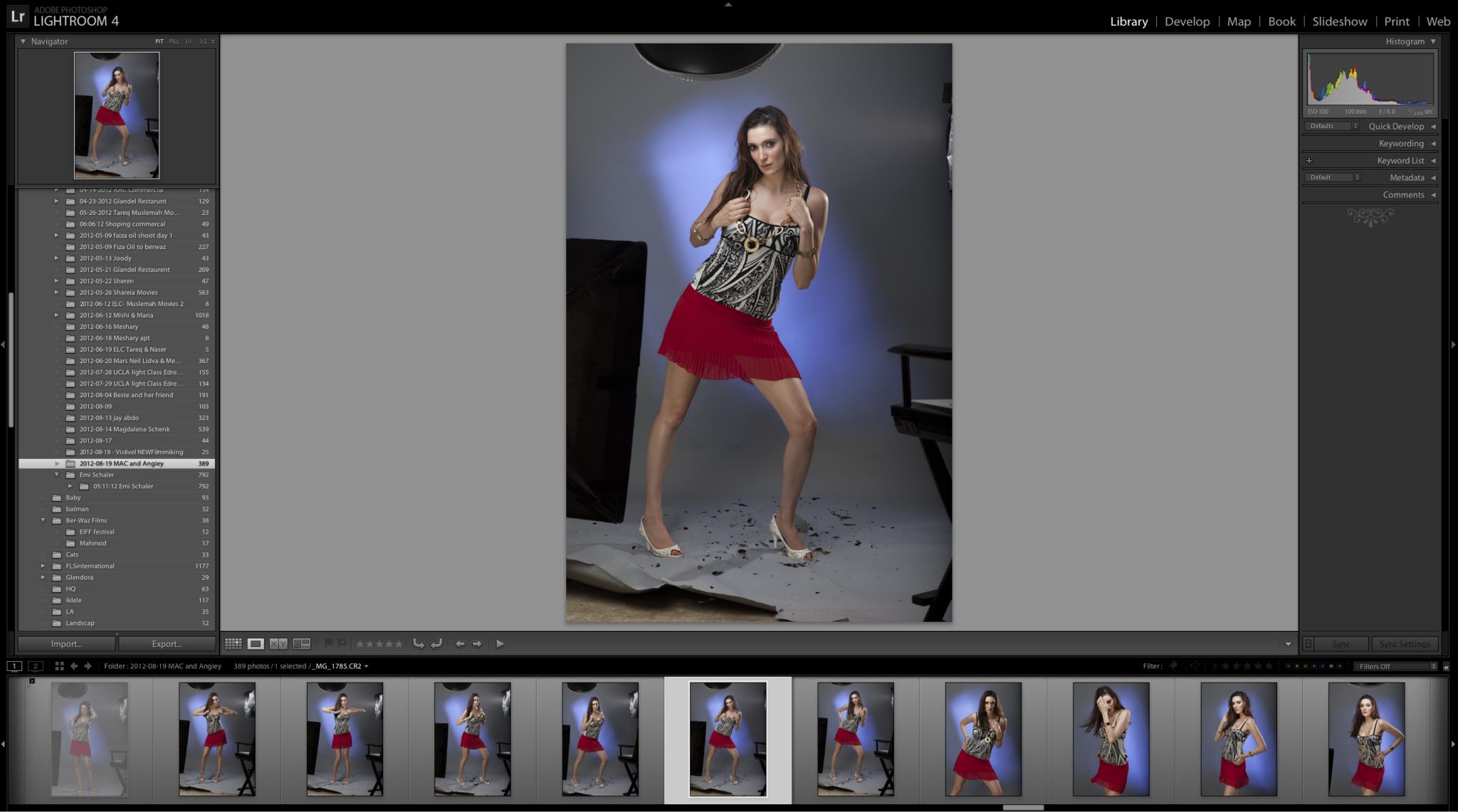1458x812 pixels.
Task: Click the Export button
Action: pyautogui.click(x=167, y=643)
